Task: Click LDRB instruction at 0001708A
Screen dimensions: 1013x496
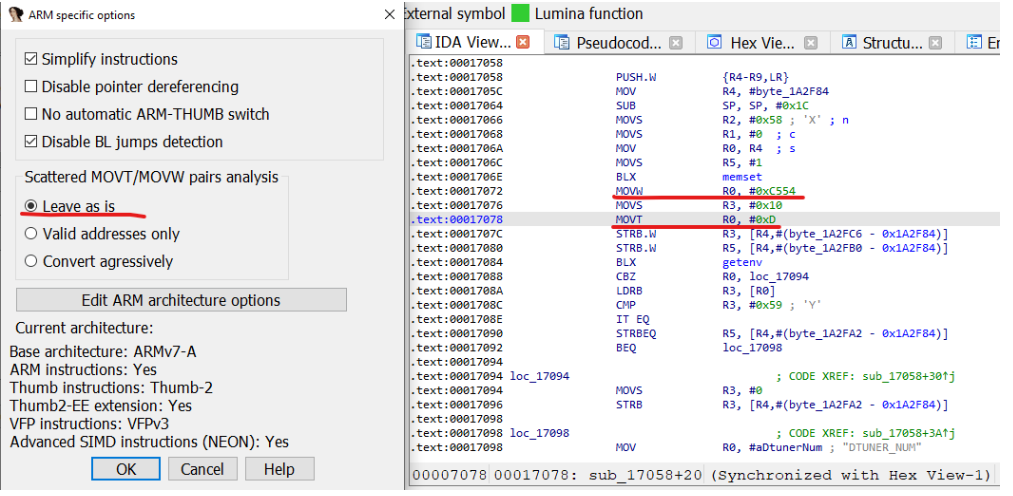Action: click(629, 291)
